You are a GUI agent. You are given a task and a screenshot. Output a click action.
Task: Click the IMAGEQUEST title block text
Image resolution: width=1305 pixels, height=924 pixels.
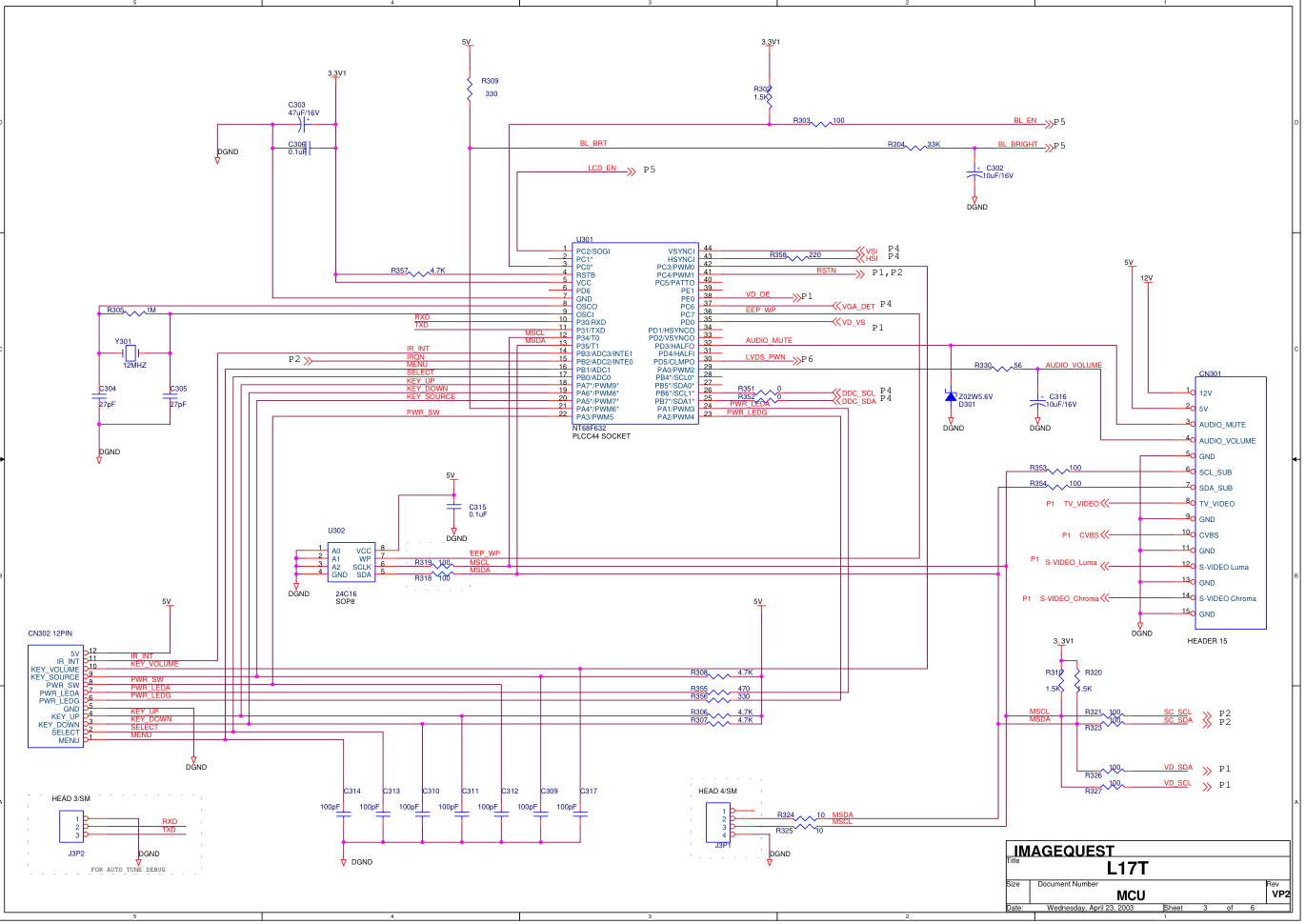[1063, 851]
